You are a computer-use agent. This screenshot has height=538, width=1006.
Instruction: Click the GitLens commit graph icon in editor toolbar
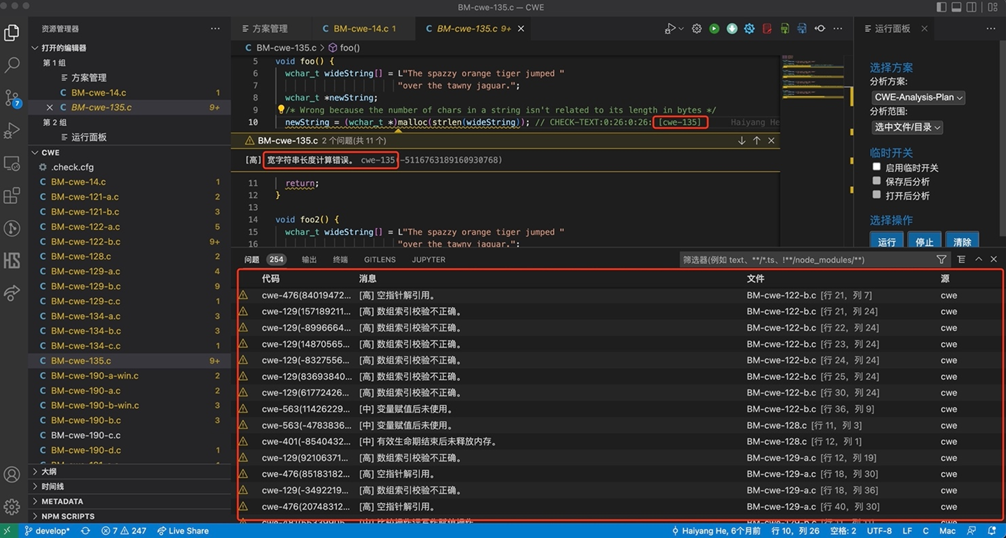(x=819, y=29)
